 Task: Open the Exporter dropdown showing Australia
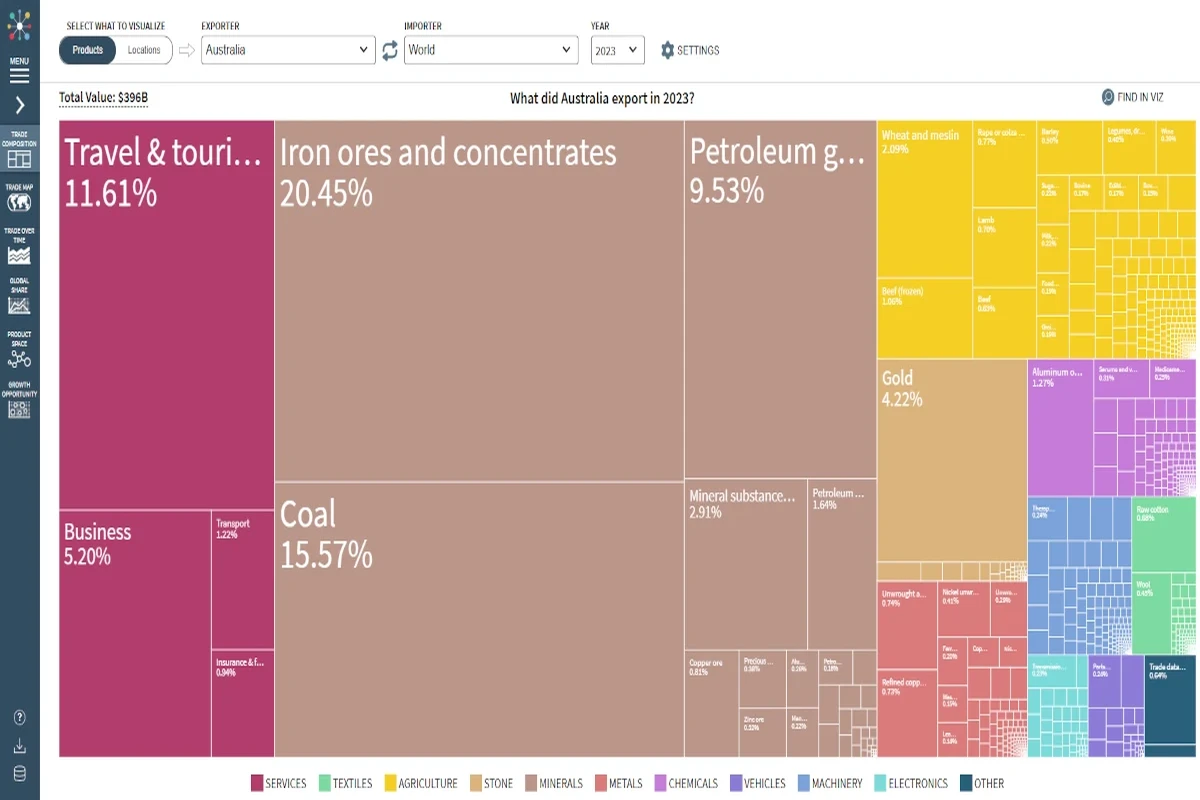coord(287,49)
